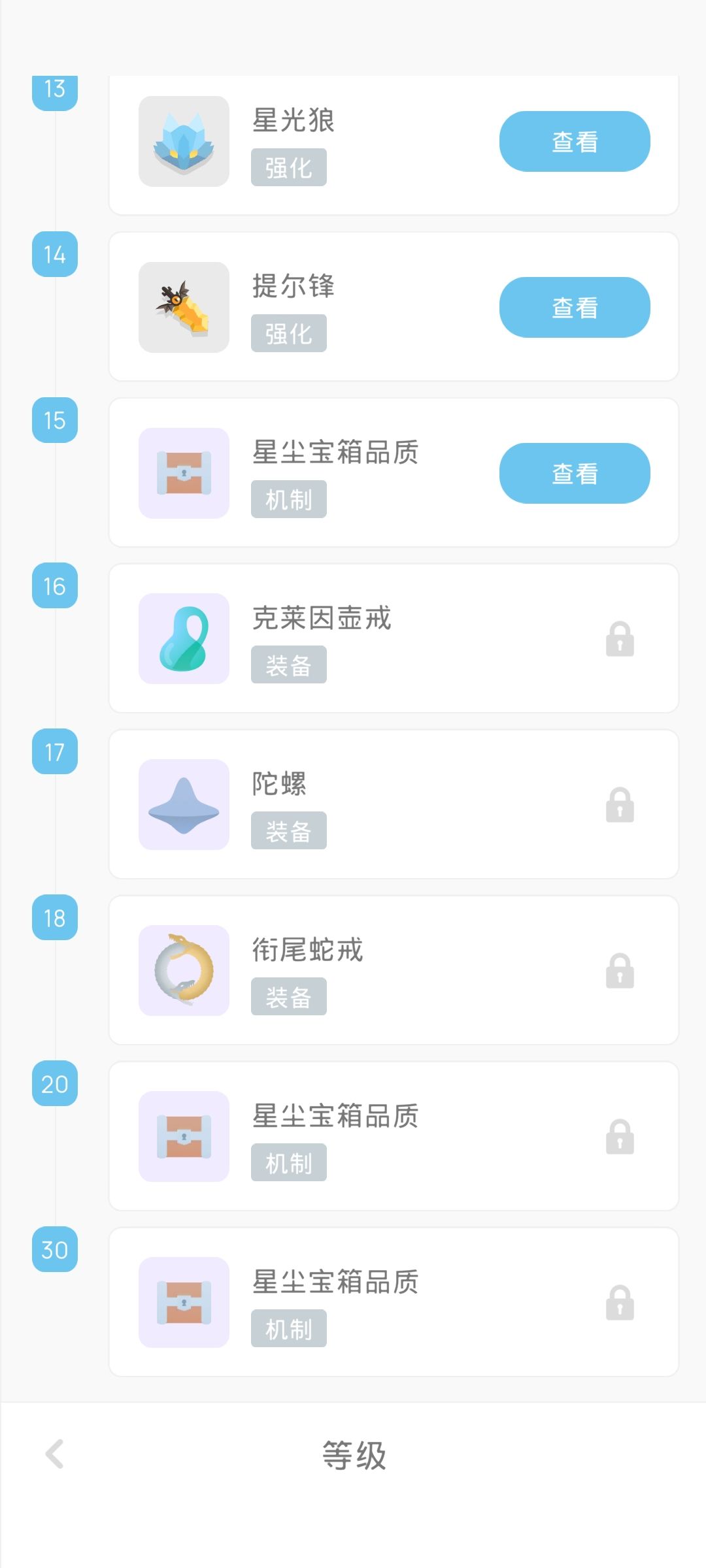Image resolution: width=706 pixels, height=1568 pixels.
Task: Tap the level 30 treasure chest icon
Action: point(184,1303)
